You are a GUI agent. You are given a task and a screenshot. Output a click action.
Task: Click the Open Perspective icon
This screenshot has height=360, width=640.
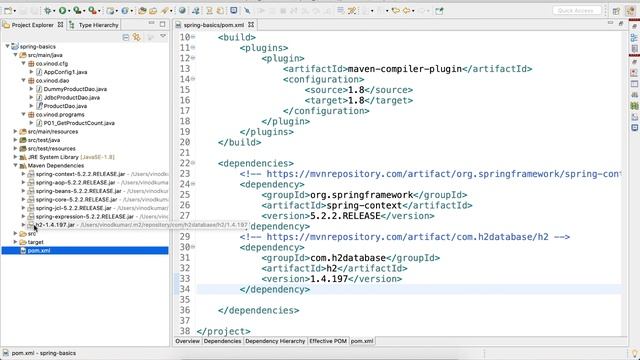pos(616,11)
